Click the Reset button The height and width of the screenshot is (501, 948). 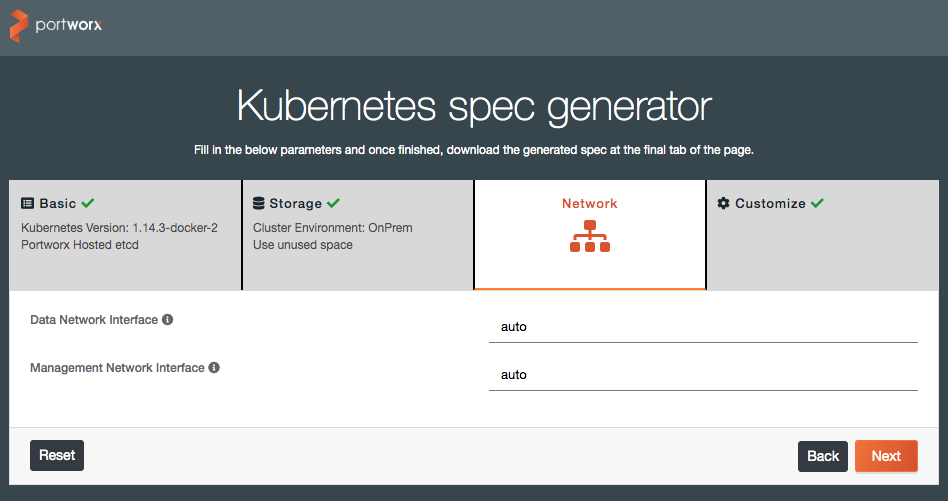click(57, 455)
